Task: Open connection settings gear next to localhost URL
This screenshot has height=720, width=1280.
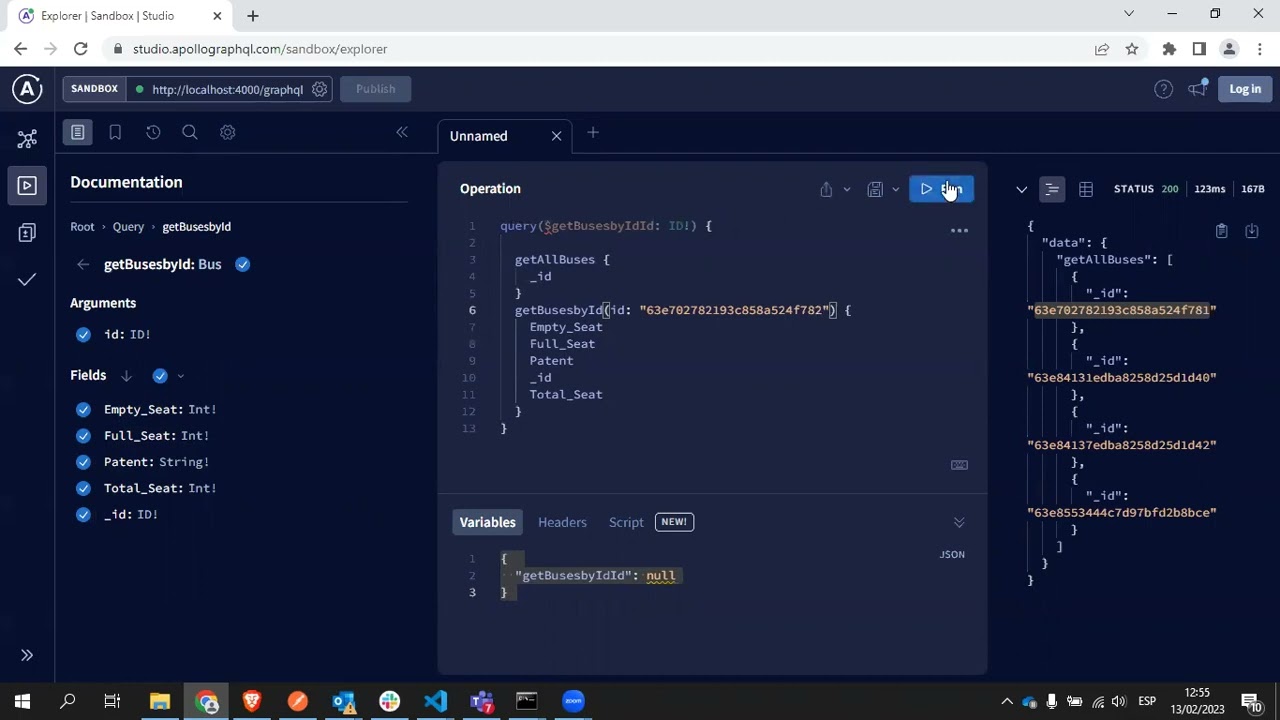Action: pos(319,89)
